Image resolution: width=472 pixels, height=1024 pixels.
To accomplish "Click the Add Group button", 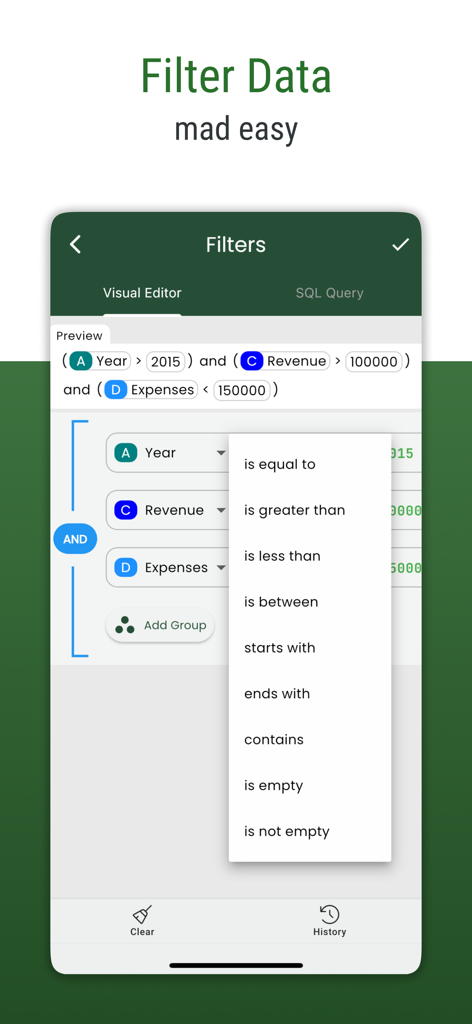I will point(160,625).
